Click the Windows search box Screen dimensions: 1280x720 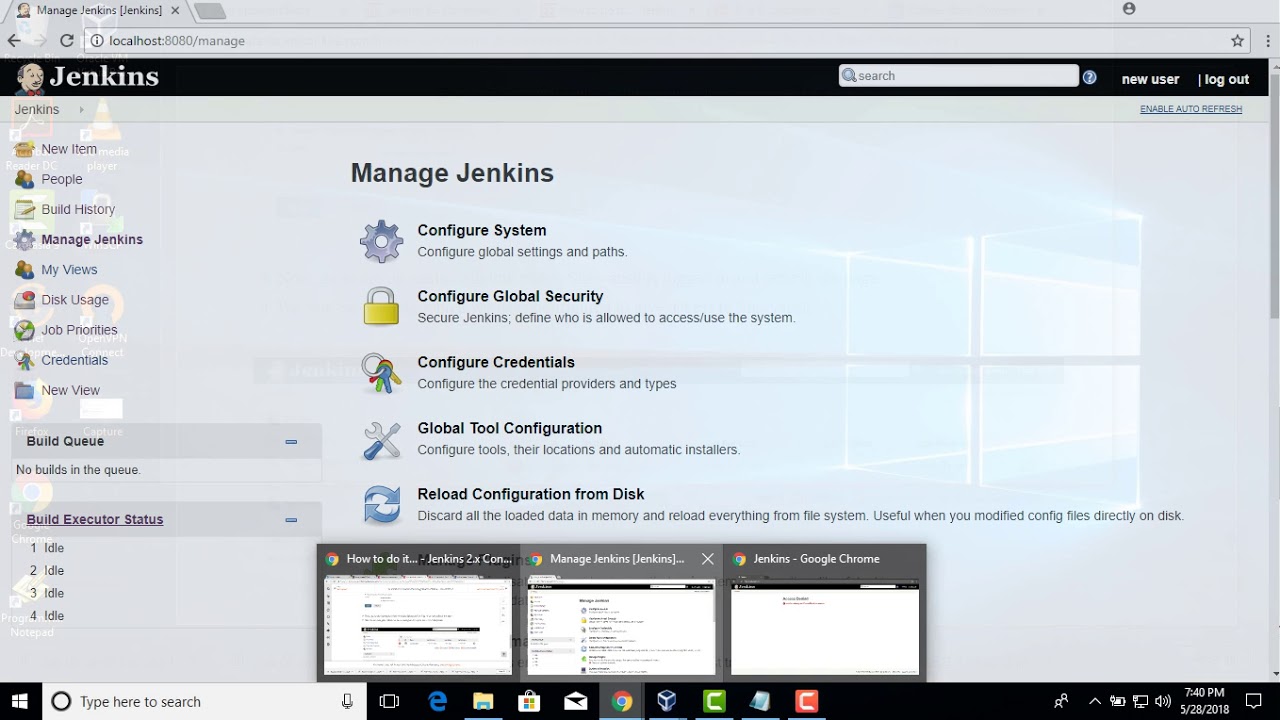tap(203, 701)
